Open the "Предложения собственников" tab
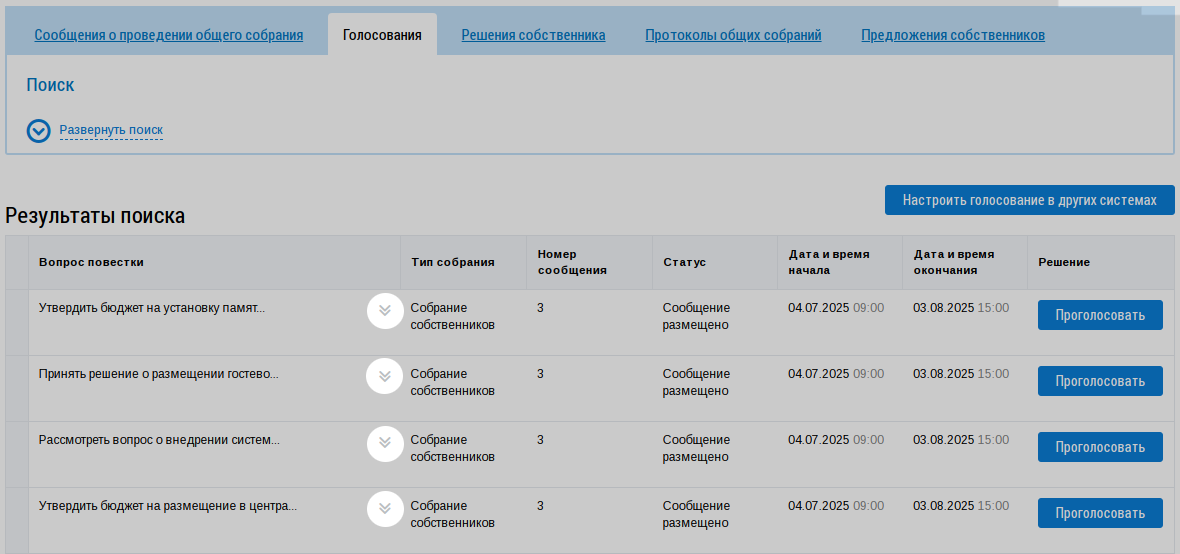1180x554 pixels. (x=952, y=35)
